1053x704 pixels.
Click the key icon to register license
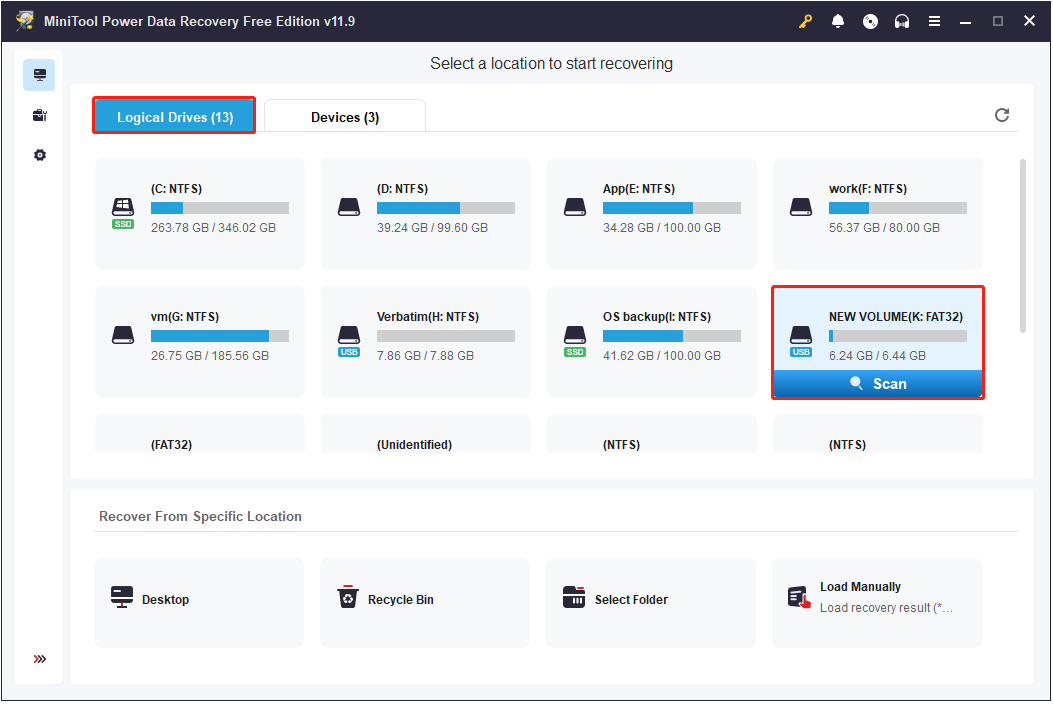806,21
